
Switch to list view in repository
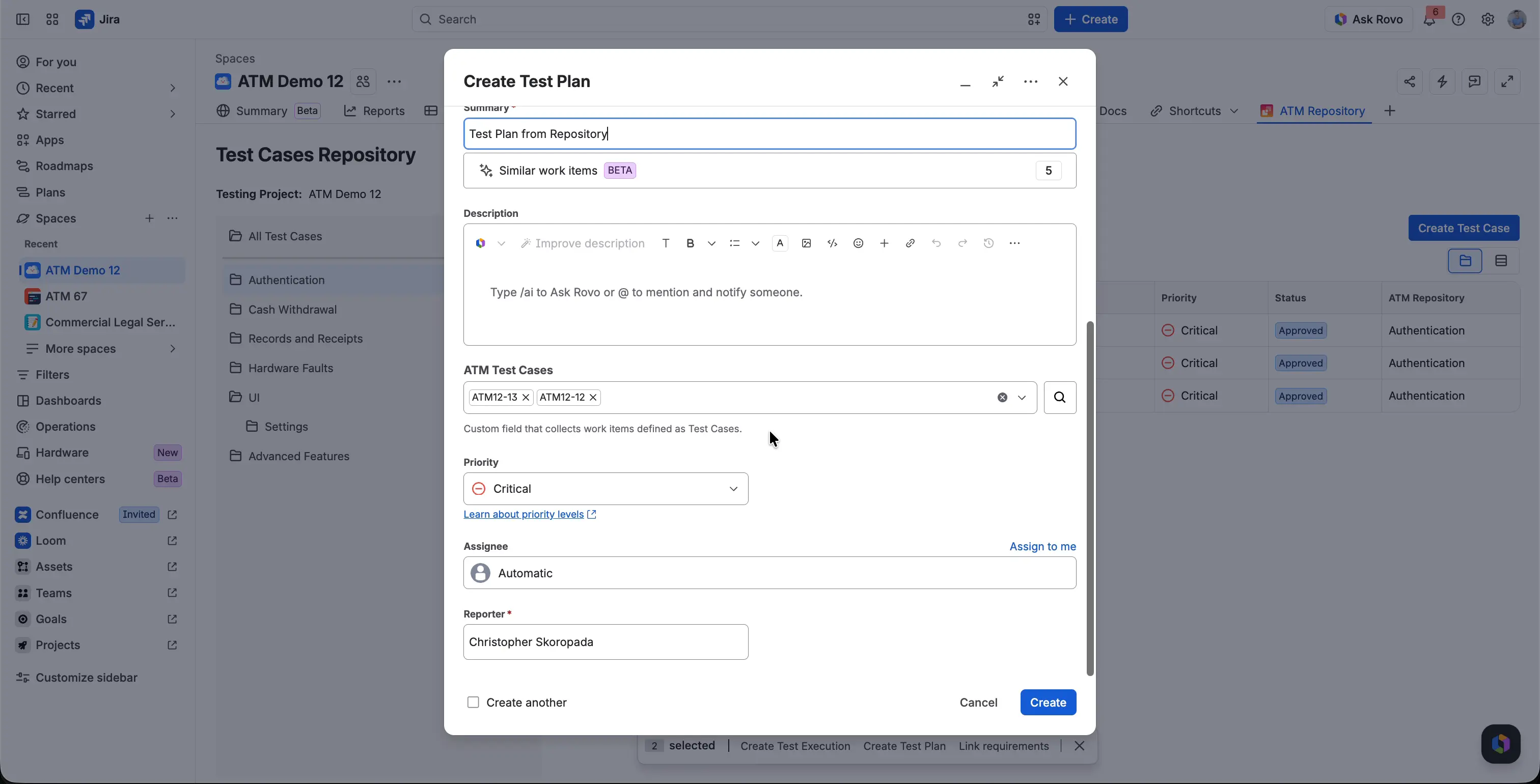[1501, 261]
